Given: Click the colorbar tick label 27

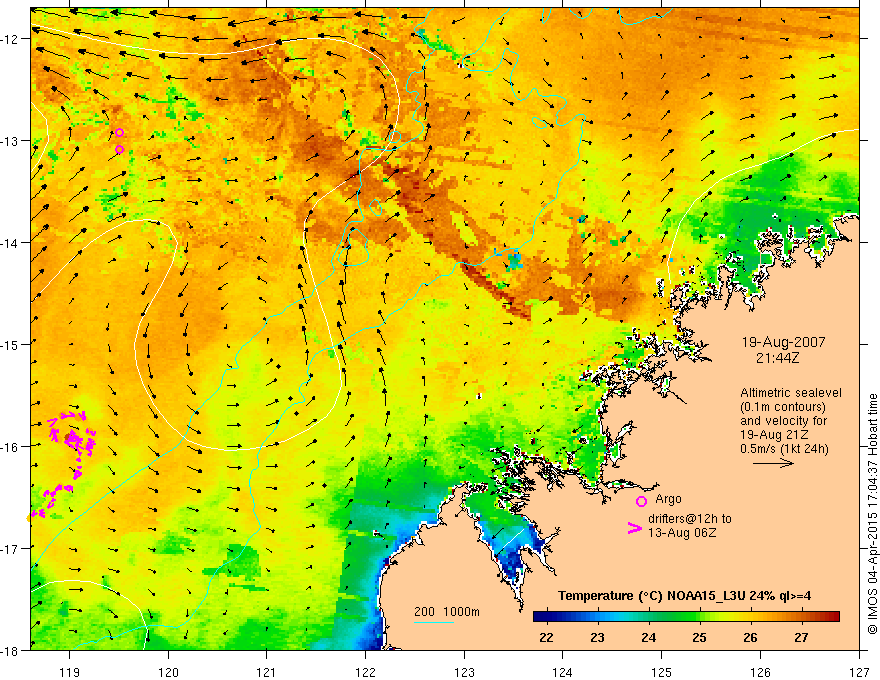Looking at the screenshot, I should pos(801,637).
